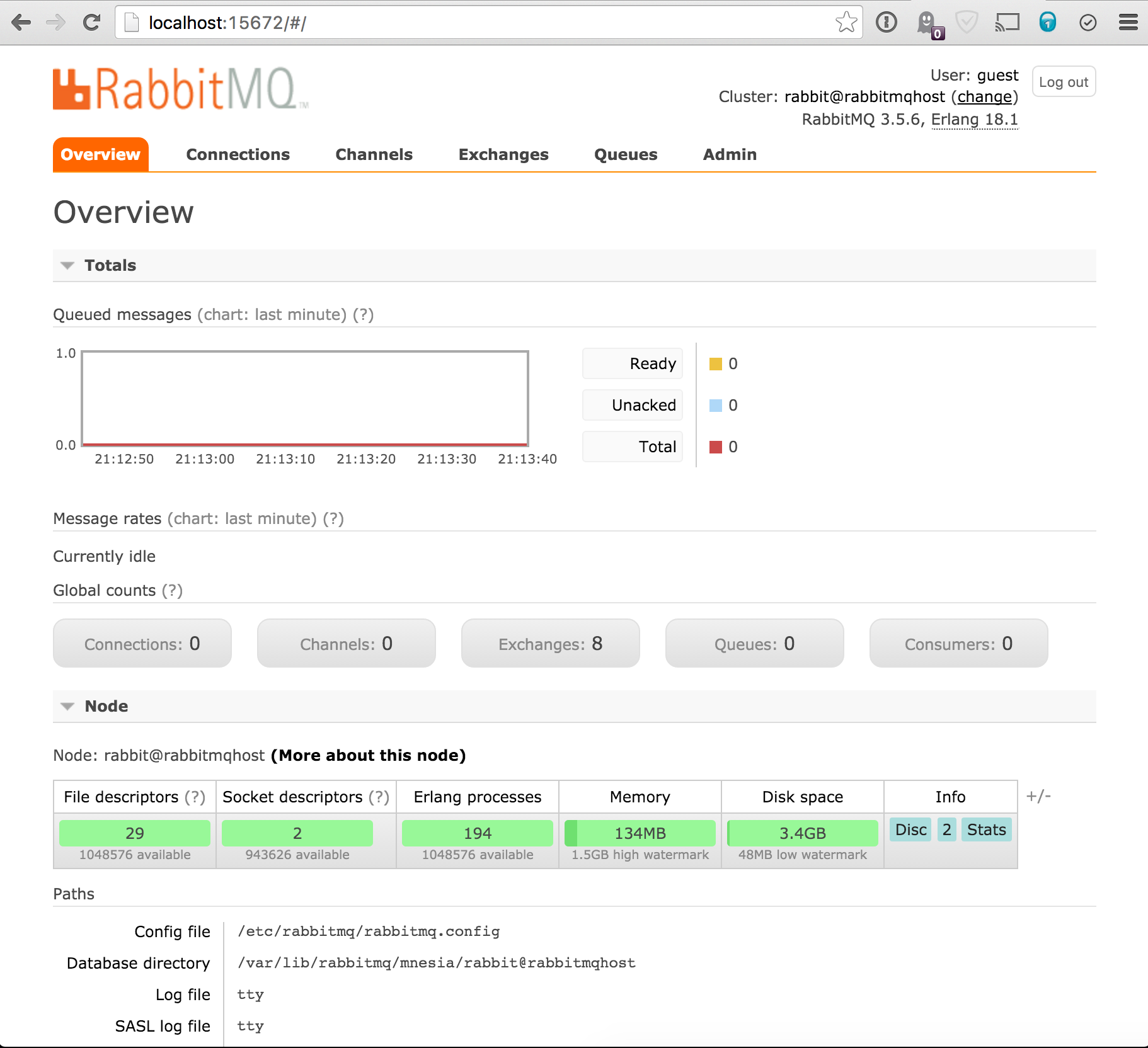Open the Connections tab
This screenshot has height=1048, width=1148.
[238, 154]
